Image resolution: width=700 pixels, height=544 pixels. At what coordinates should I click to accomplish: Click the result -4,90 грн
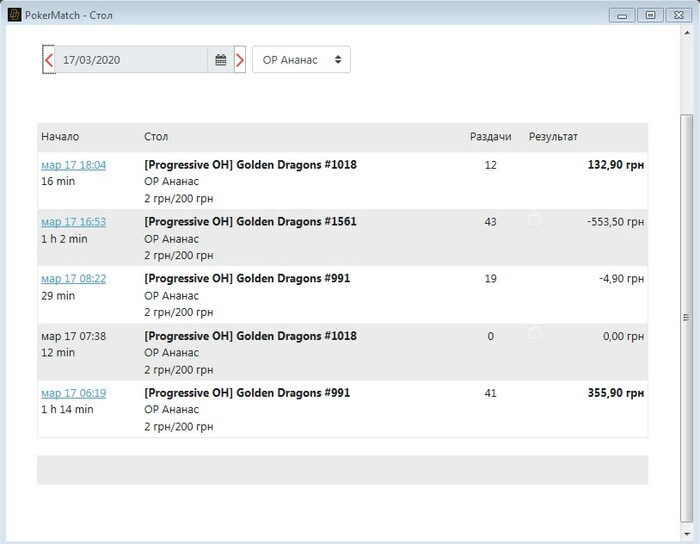pyautogui.click(x=621, y=279)
